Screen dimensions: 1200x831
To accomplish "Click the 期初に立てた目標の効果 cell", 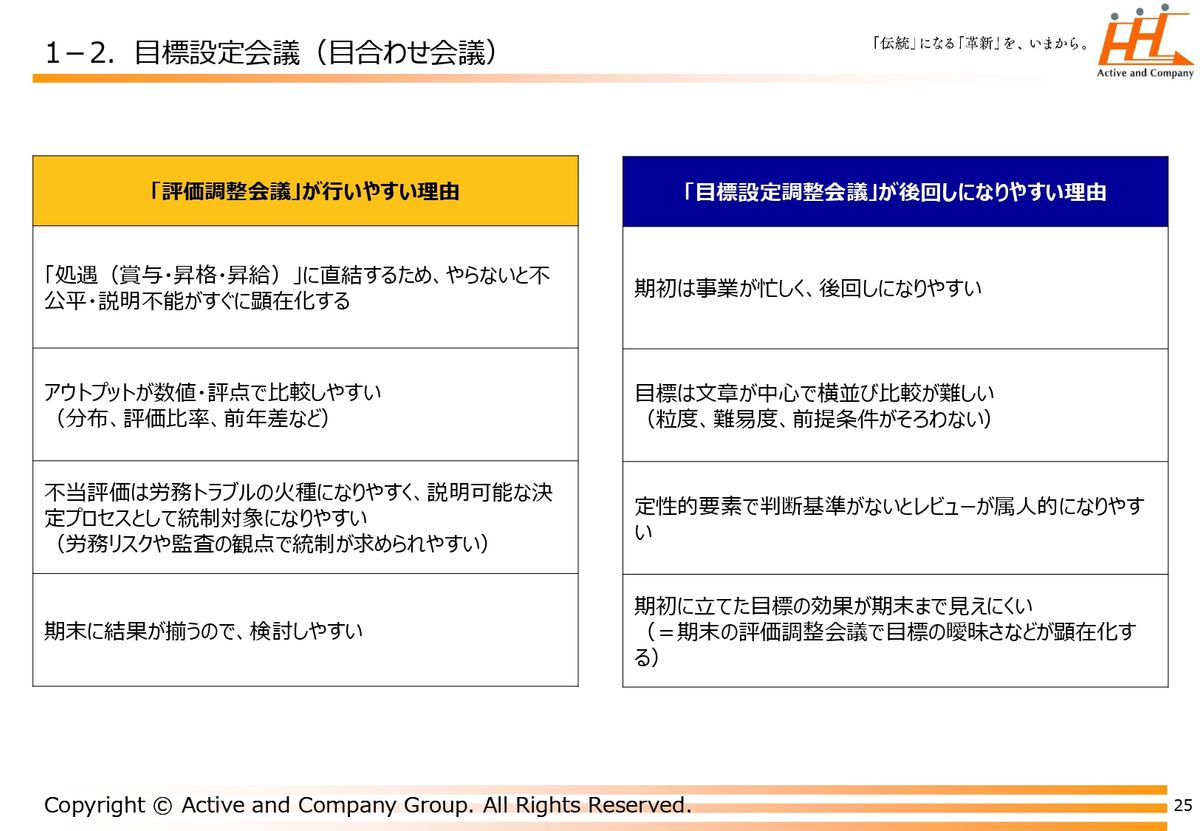I will [x=894, y=631].
